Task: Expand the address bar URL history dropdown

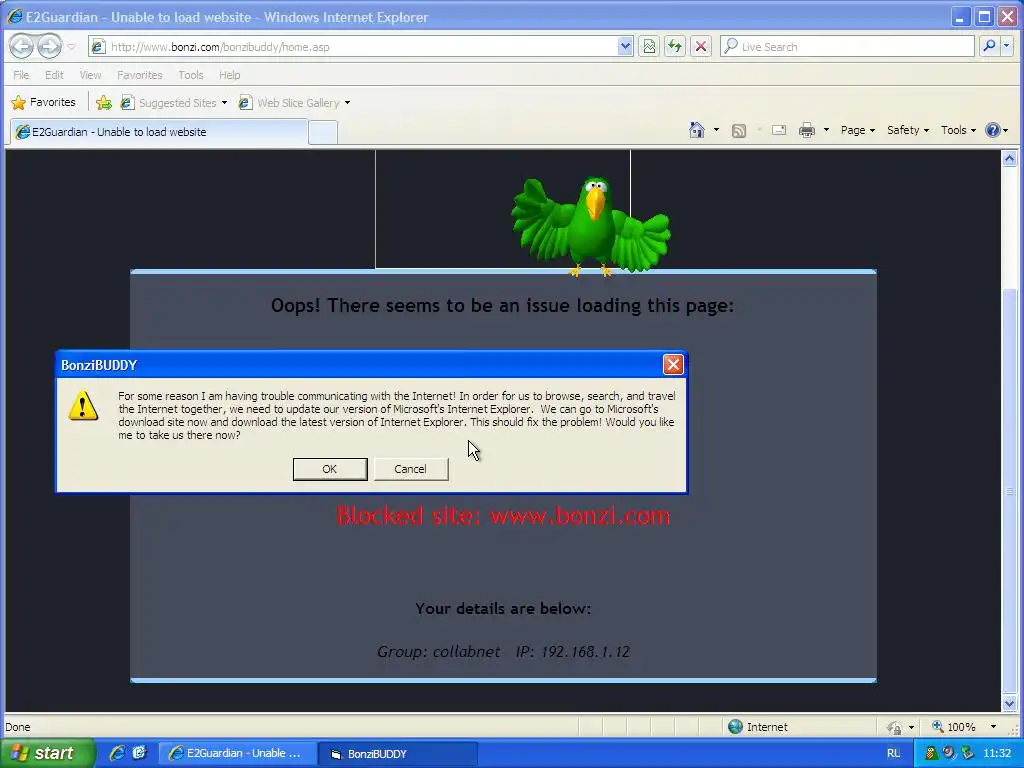Action: click(625, 46)
